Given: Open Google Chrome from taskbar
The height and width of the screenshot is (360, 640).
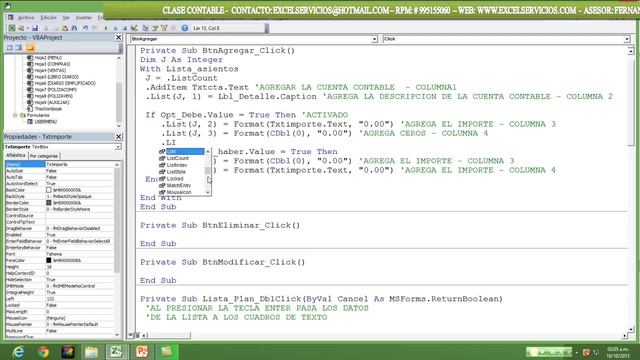Looking at the screenshot, I should click(x=43, y=352).
